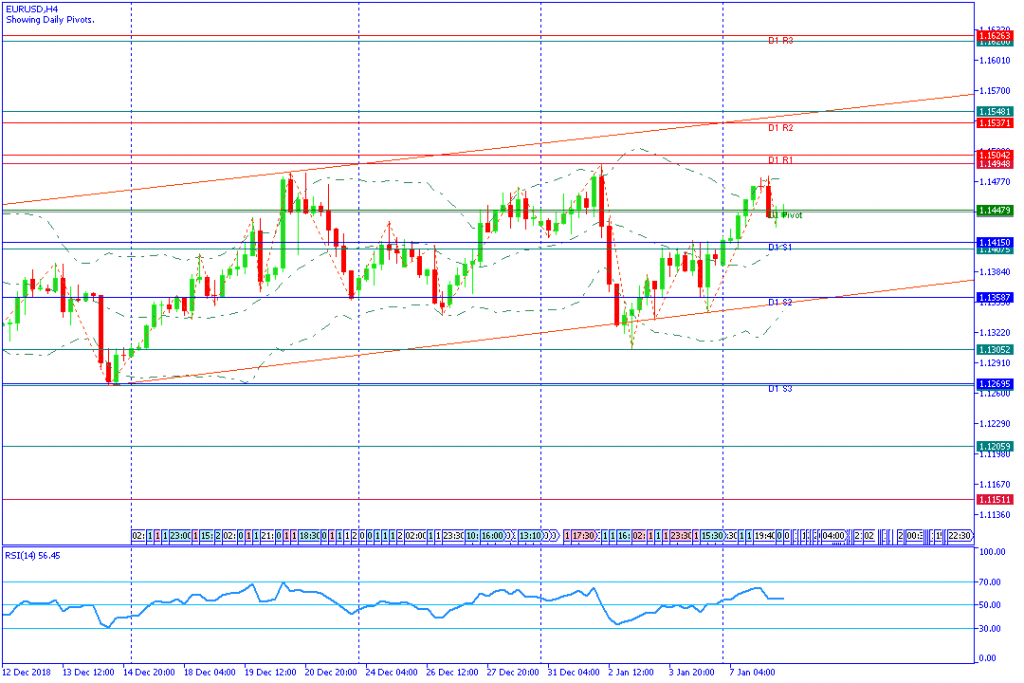Select the D1 S3 support label
The image size is (1024, 683).
tap(780, 388)
